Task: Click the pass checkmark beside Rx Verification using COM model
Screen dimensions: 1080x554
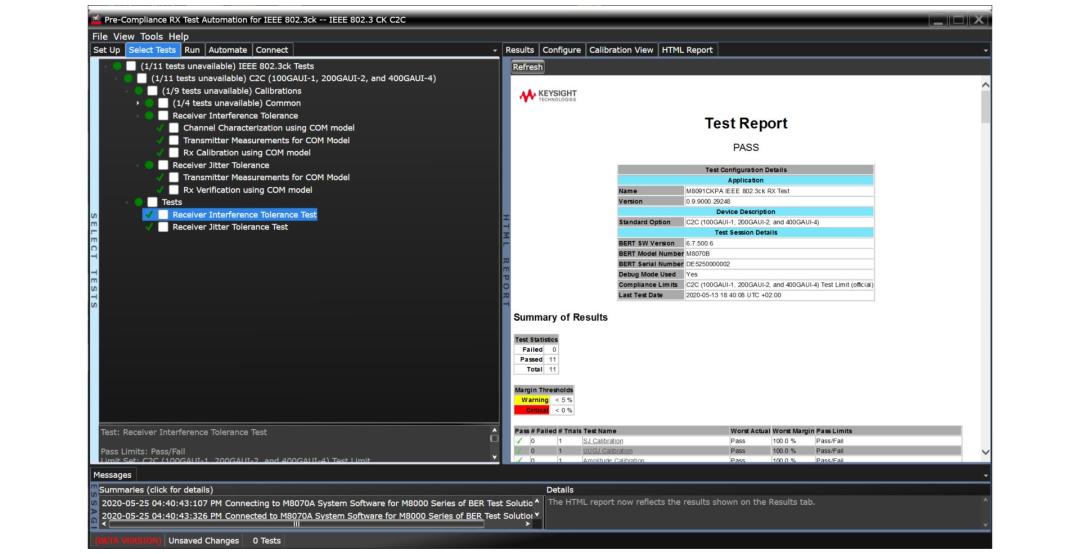Action: pos(160,189)
